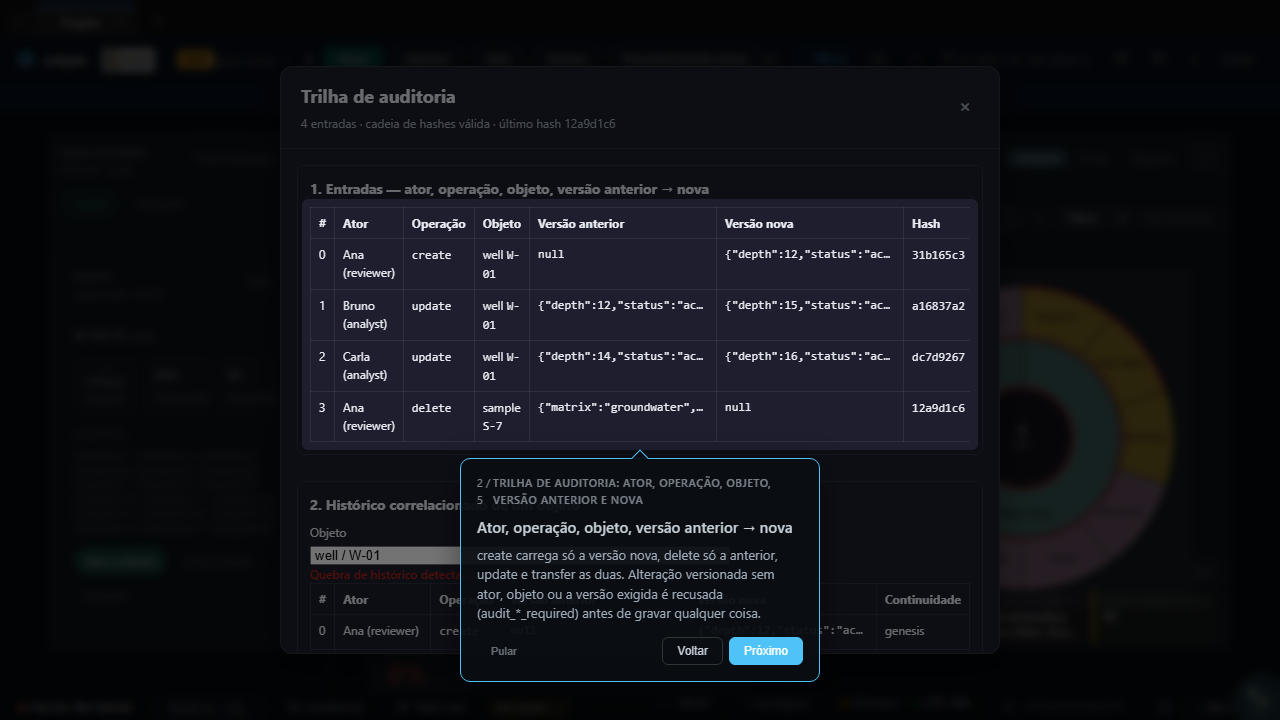Go back with the Voltar button
Image resolution: width=1280 pixels, height=720 pixels.
pos(692,651)
